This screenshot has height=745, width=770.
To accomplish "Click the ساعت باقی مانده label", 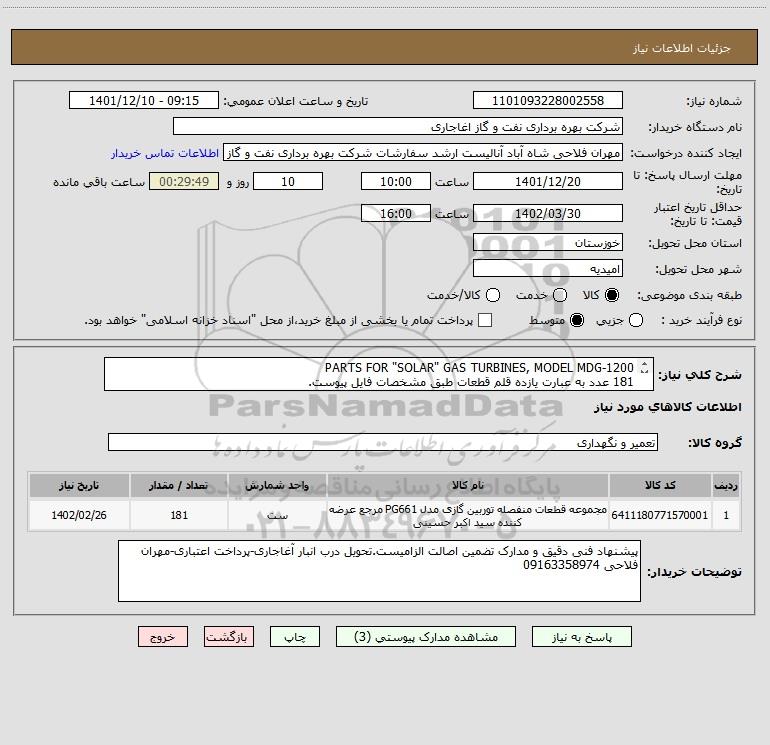I will point(99,182).
